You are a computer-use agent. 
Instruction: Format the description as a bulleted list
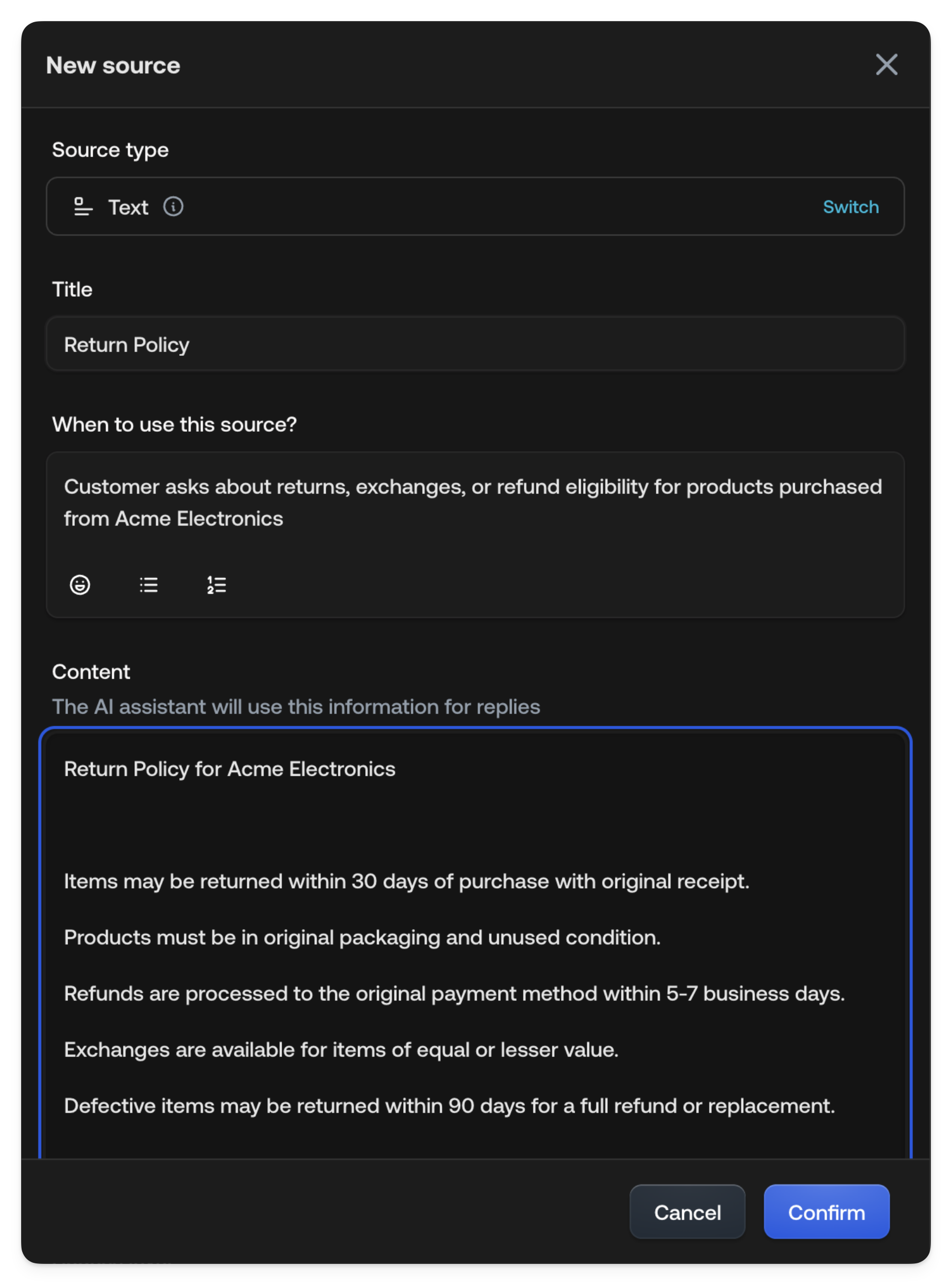tap(148, 585)
